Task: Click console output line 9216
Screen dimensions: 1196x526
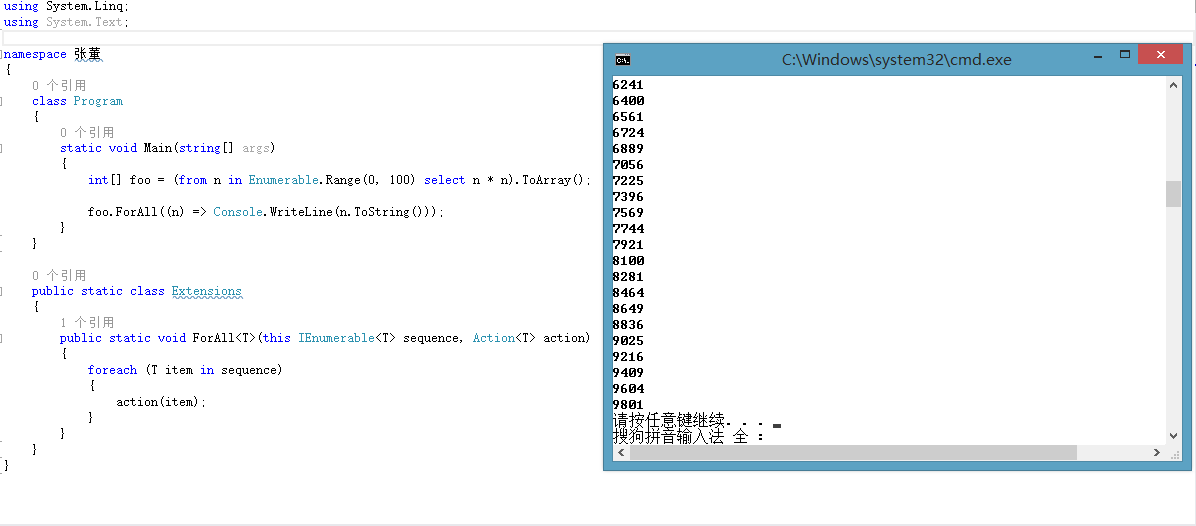Action: tap(629, 357)
